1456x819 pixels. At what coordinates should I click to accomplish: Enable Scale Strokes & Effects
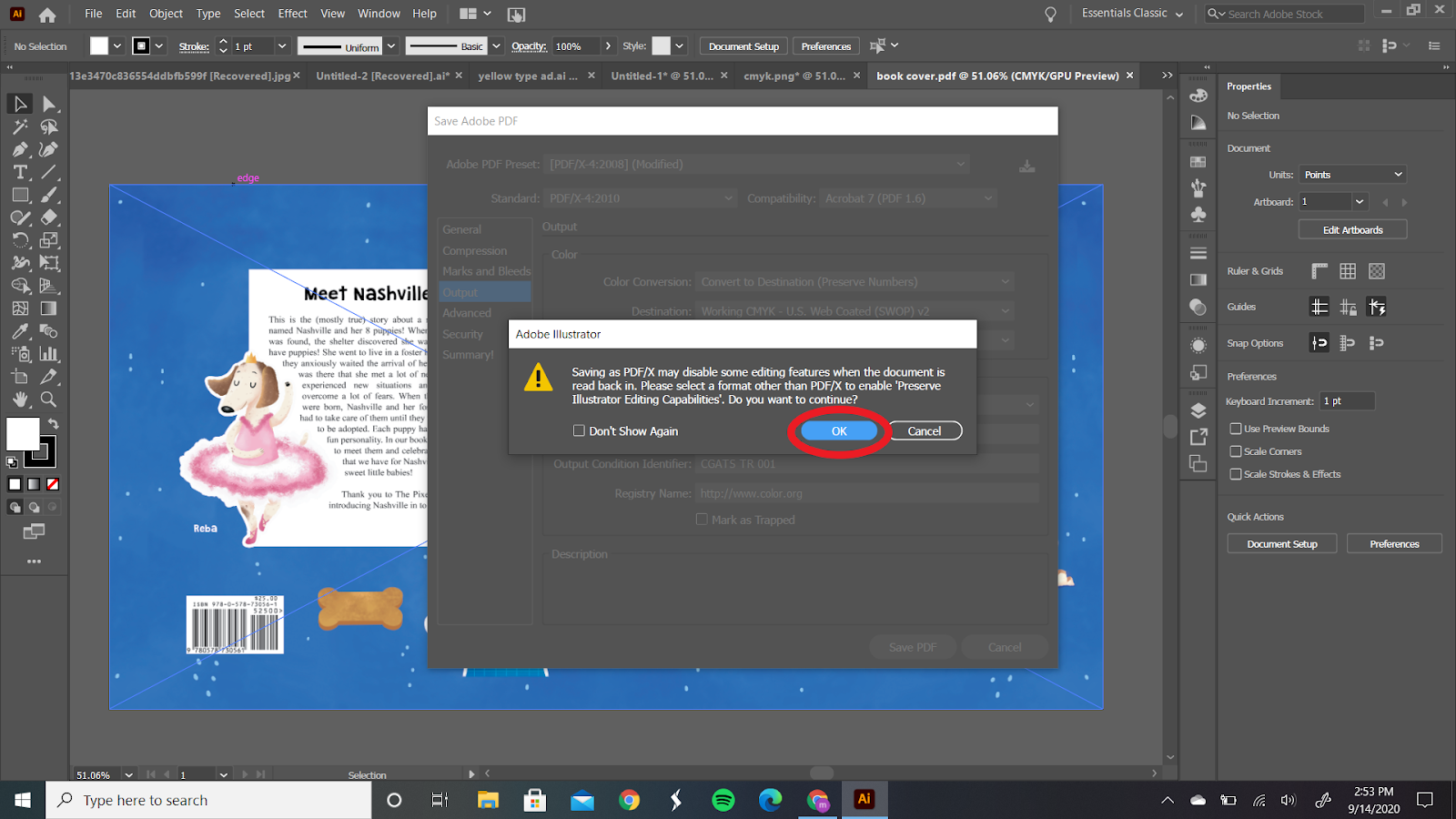tap(1236, 474)
